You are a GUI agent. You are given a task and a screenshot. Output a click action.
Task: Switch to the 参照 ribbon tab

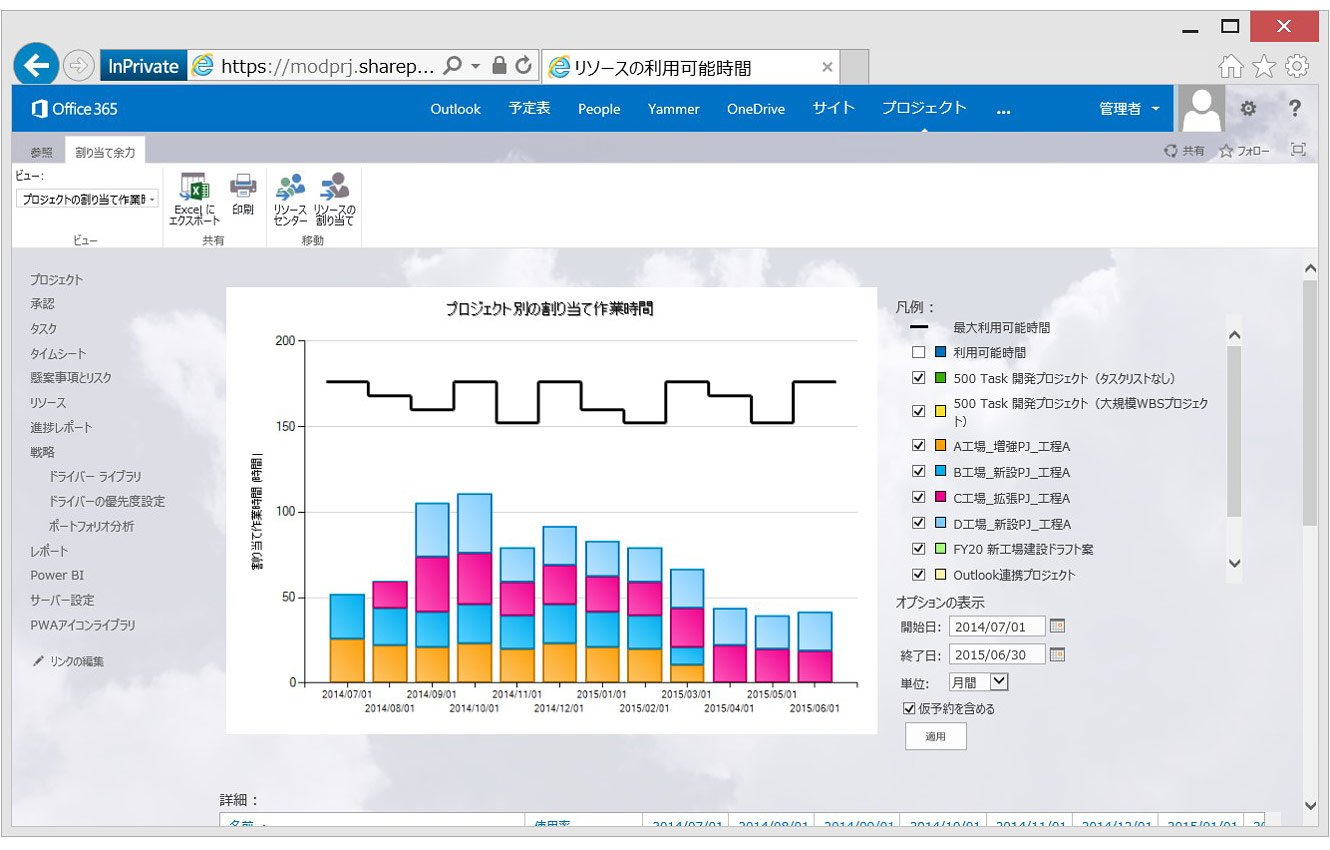[41, 152]
